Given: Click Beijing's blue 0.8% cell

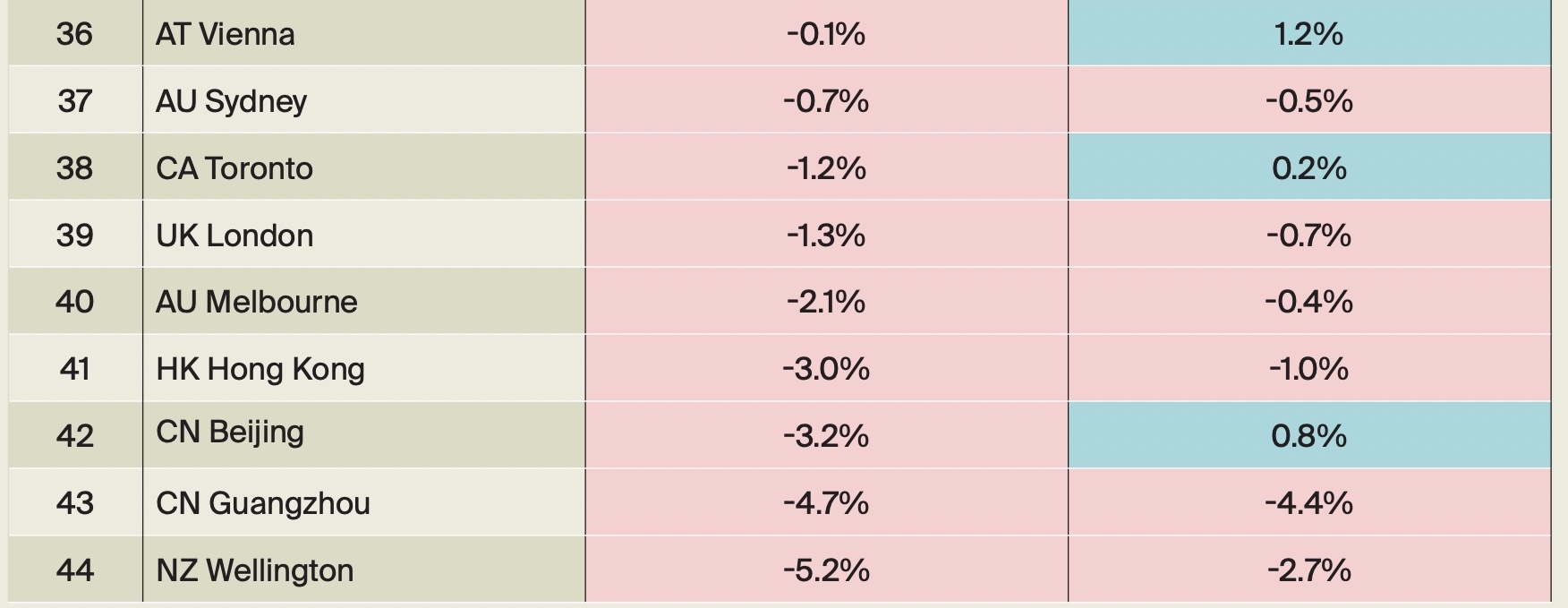Looking at the screenshot, I should pyautogui.click(x=1308, y=436).
